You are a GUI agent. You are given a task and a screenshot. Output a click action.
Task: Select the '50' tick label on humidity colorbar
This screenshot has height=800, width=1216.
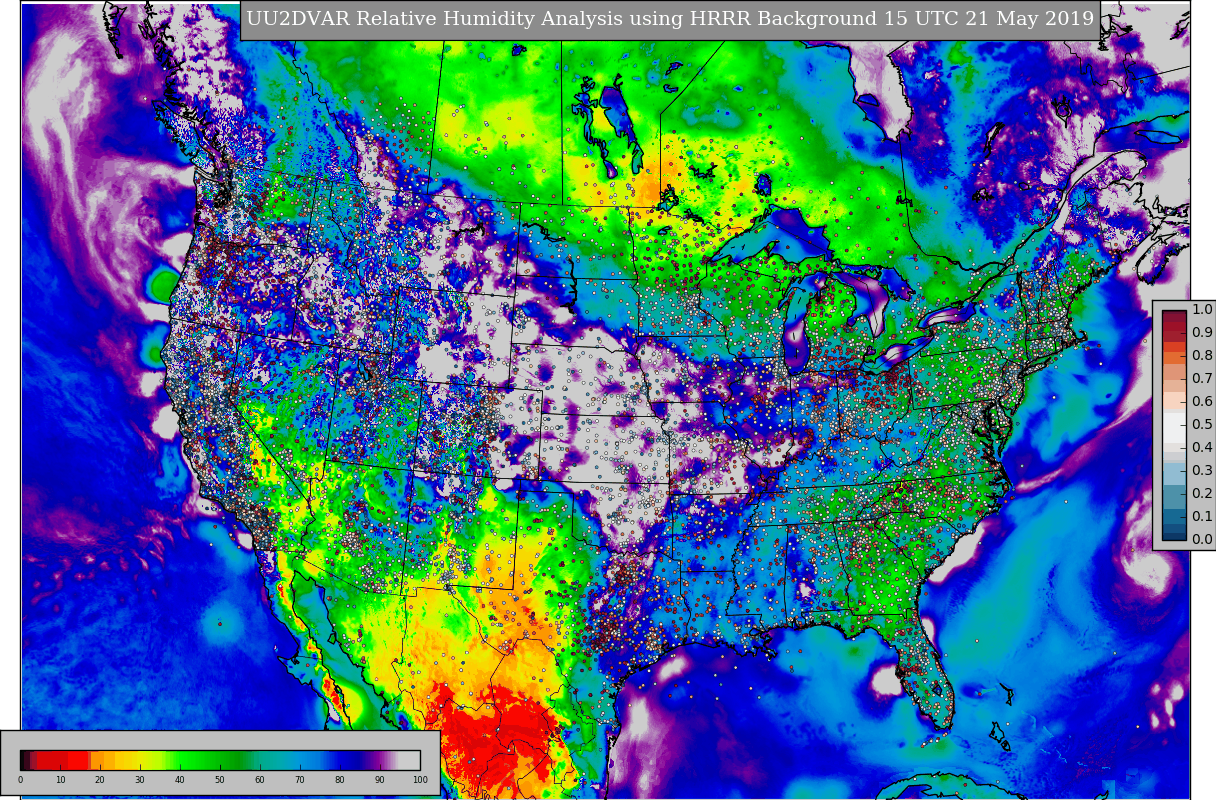(x=220, y=780)
